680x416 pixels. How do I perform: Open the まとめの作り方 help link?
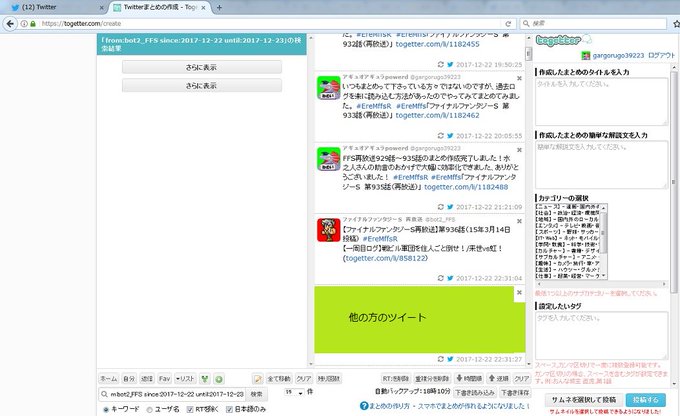click(x=389, y=406)
